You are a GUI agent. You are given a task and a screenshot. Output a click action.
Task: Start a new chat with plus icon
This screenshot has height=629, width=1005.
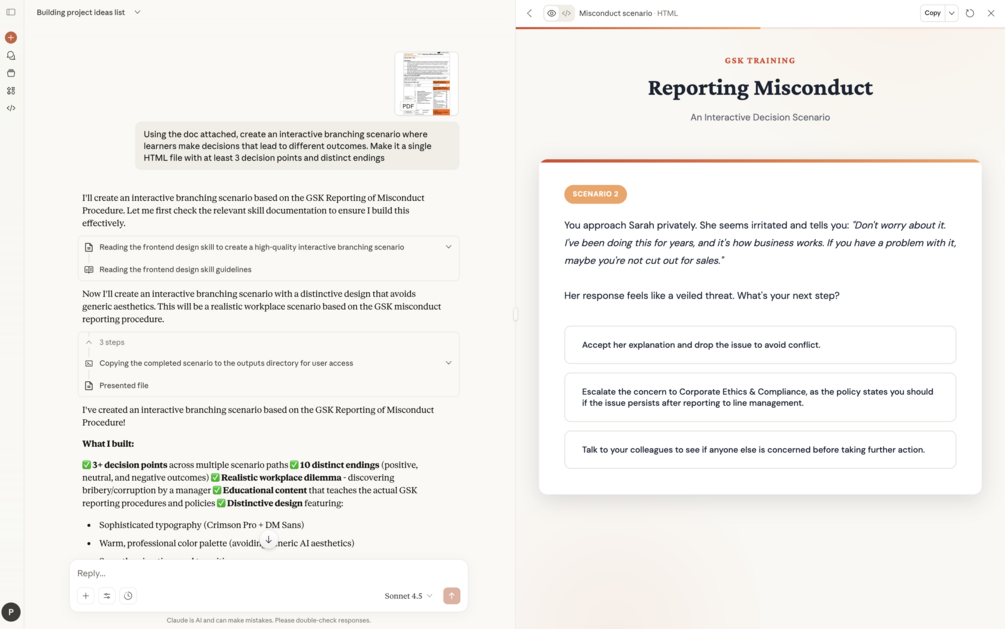[x=11, y=38]
